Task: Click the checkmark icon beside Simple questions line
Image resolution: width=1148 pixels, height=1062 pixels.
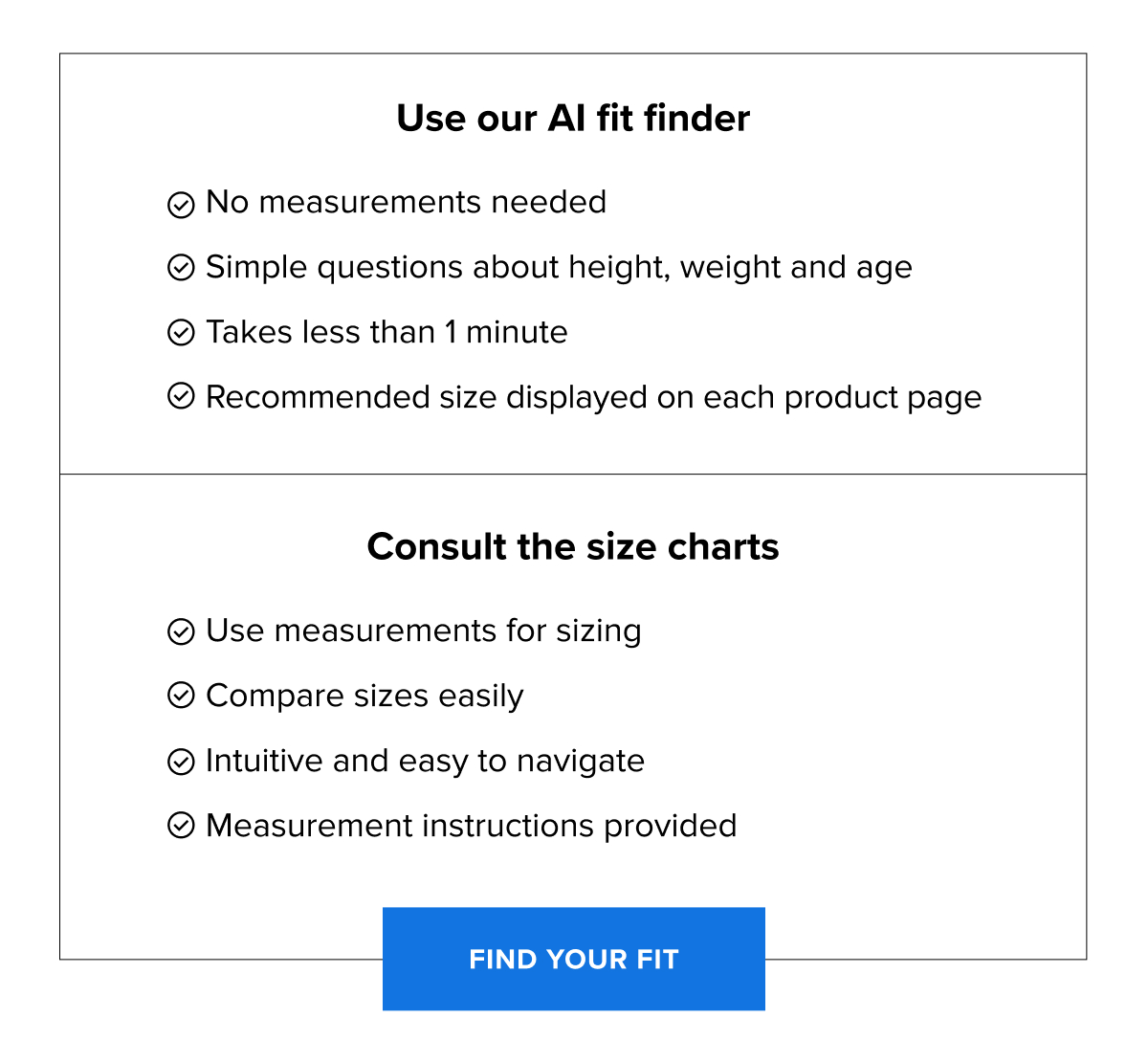Action: tap(182, 269)
